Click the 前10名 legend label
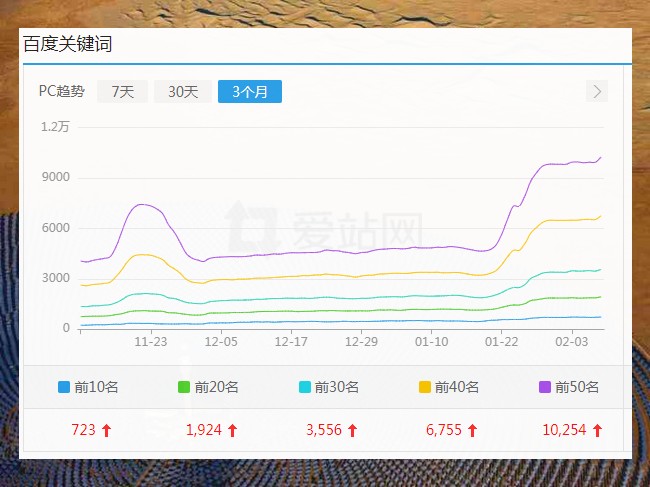This screenshot has height=487, width=650. click(96, 387)
